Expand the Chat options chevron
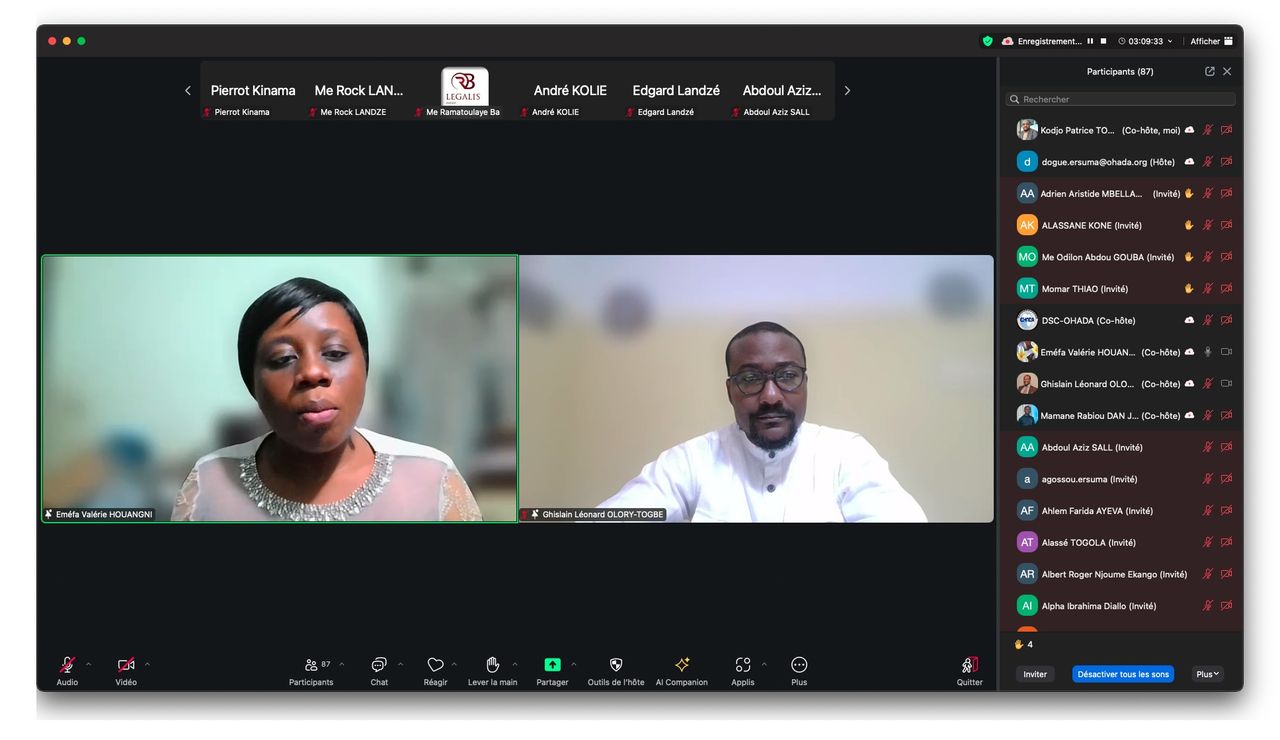The height and width of the screenshot is (740, 1280). point(401,664)
